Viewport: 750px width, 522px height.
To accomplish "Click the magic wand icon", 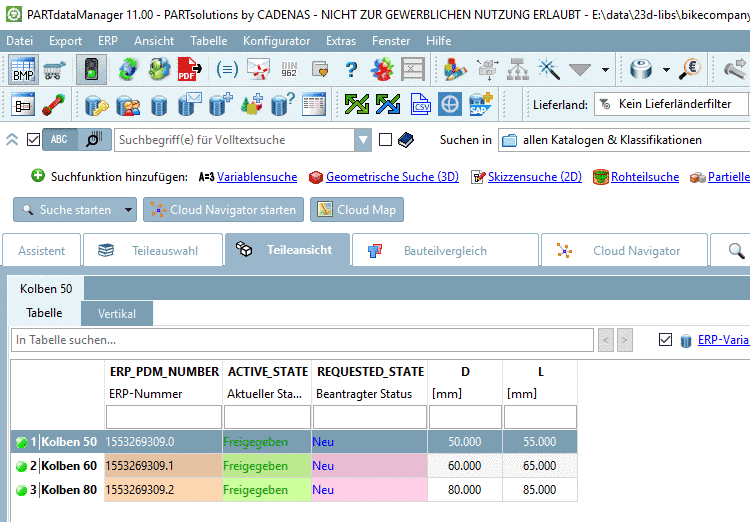I will tap(549, 70).
